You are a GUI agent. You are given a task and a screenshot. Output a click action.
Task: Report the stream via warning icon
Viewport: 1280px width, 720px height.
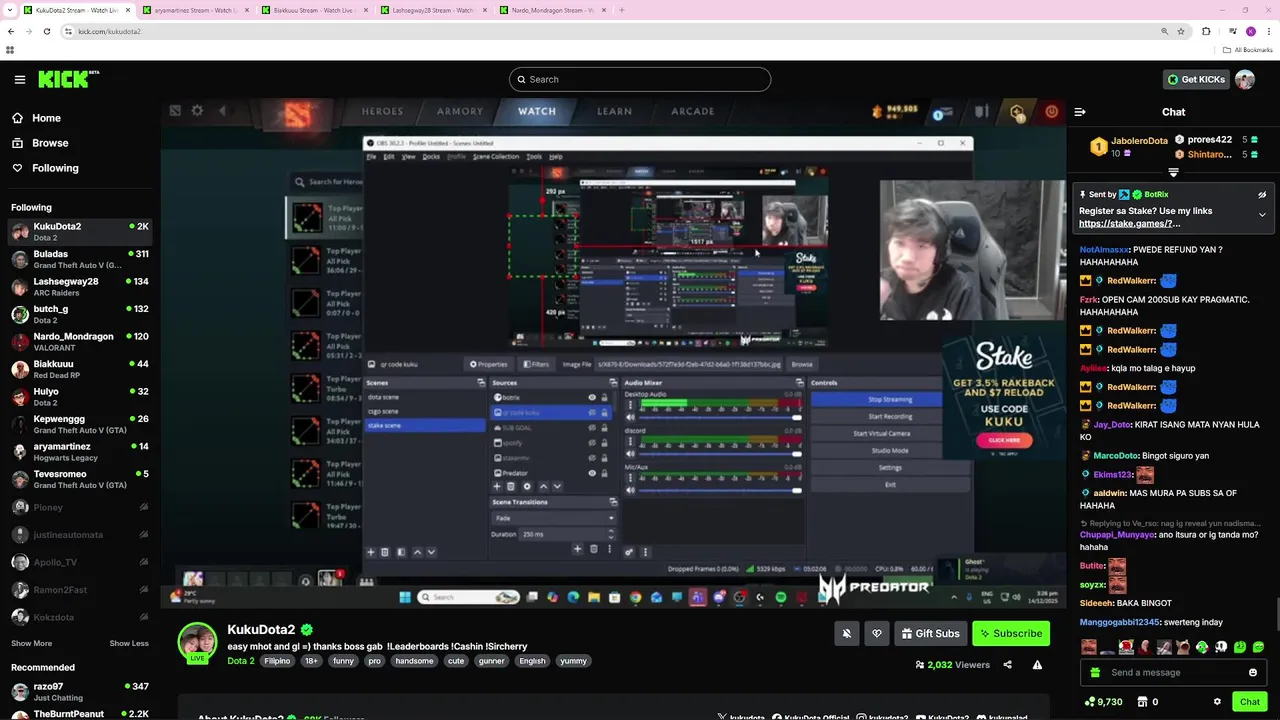pyautogui.click(x=1037, y=665)
